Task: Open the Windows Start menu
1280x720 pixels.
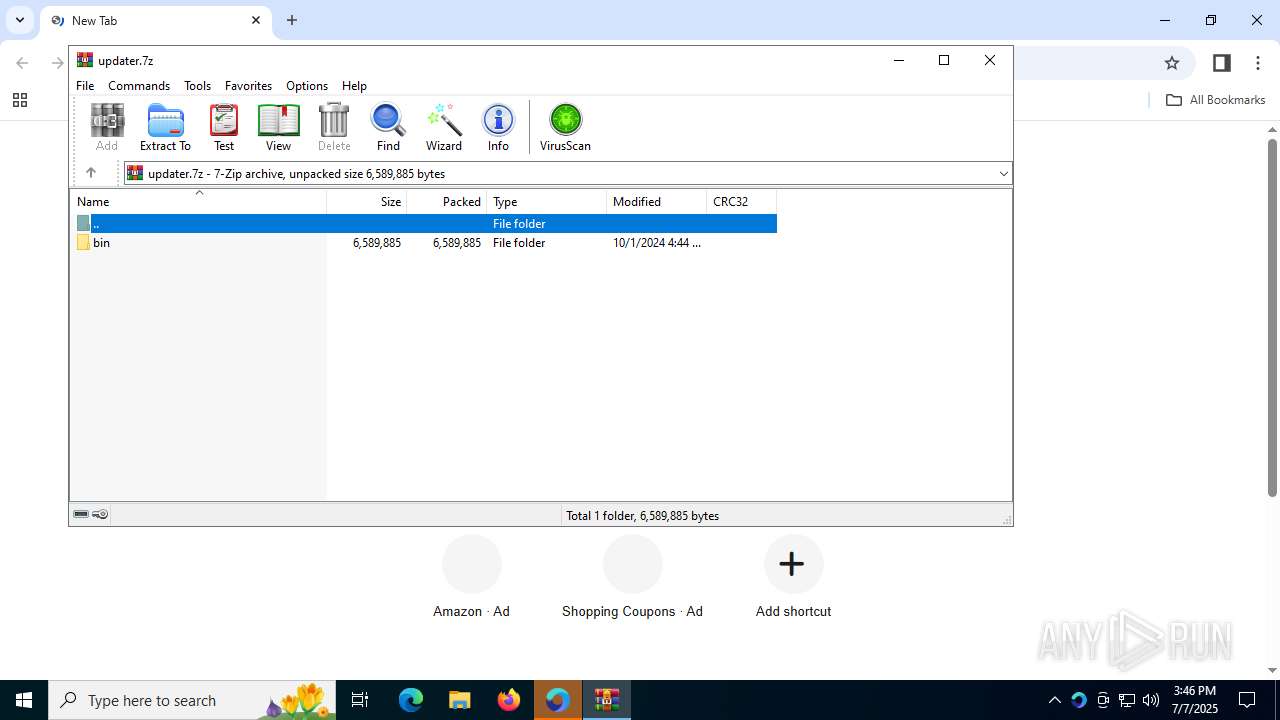Action: click(x=24, y=700)
